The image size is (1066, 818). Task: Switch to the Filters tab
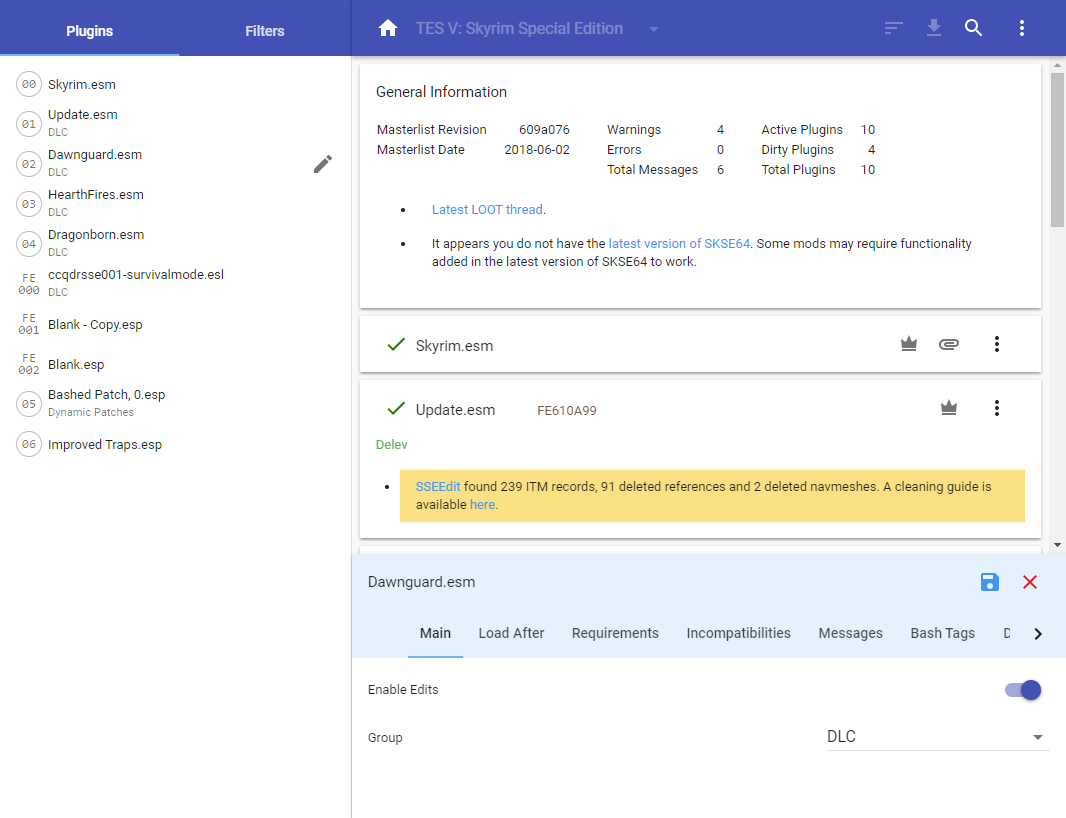[265, 31]
